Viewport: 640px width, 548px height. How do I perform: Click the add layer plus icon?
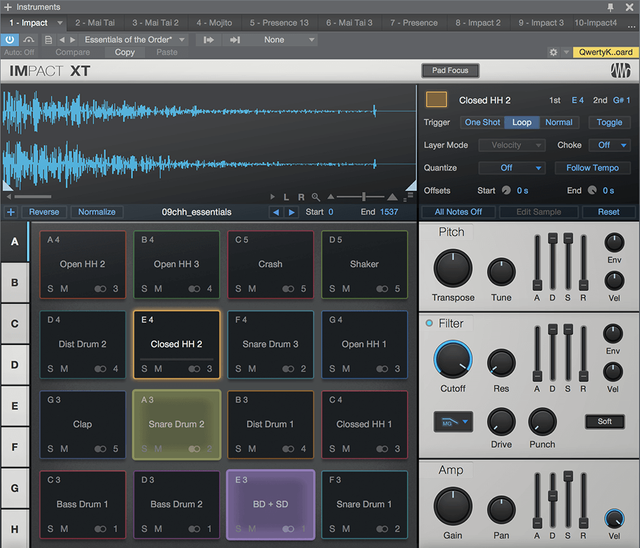coord(11,212)
